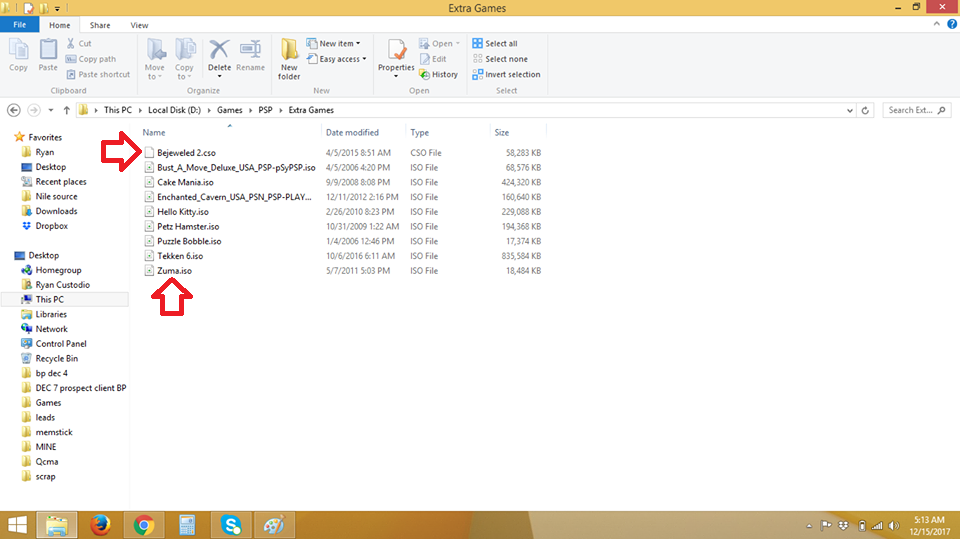This screenshot has height=539, width=960.
Task: Open the quick access toolbar dropdown
Action: point(57,9)
